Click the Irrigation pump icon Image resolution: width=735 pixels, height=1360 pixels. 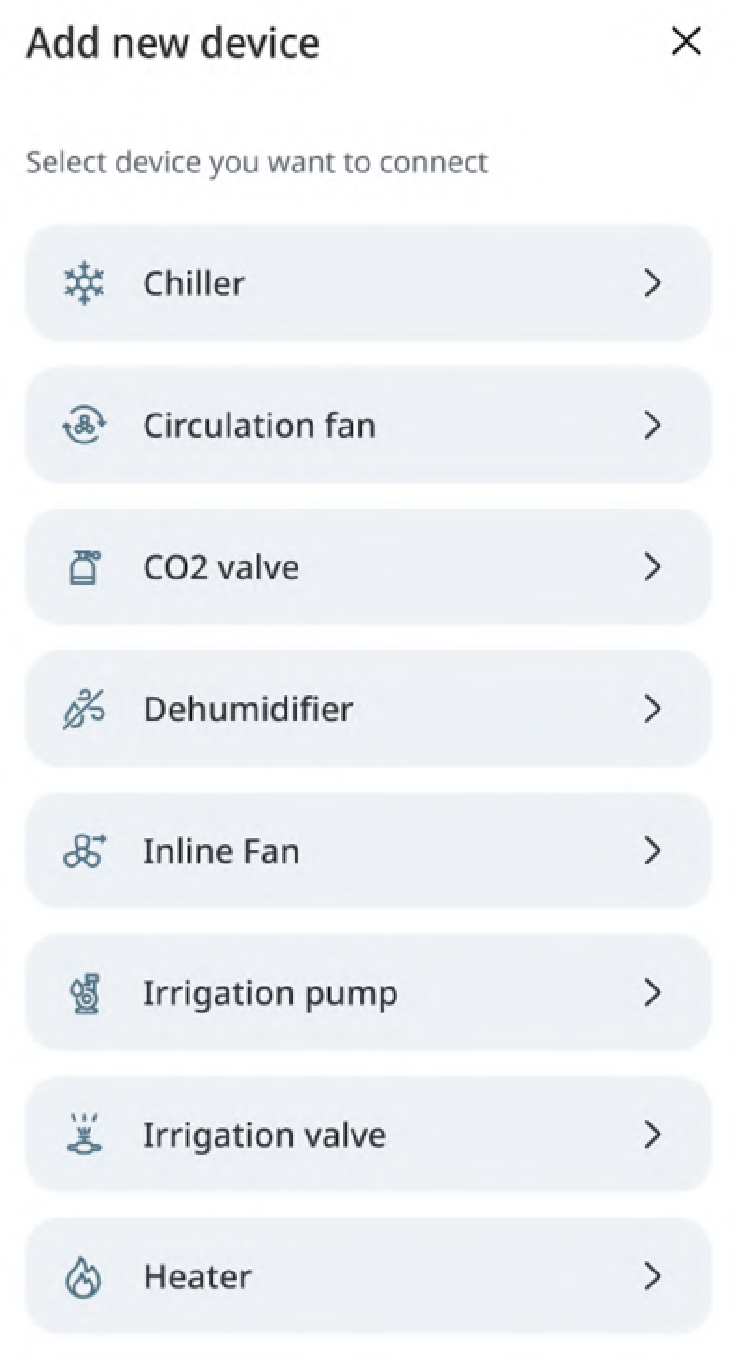[84, 994]
